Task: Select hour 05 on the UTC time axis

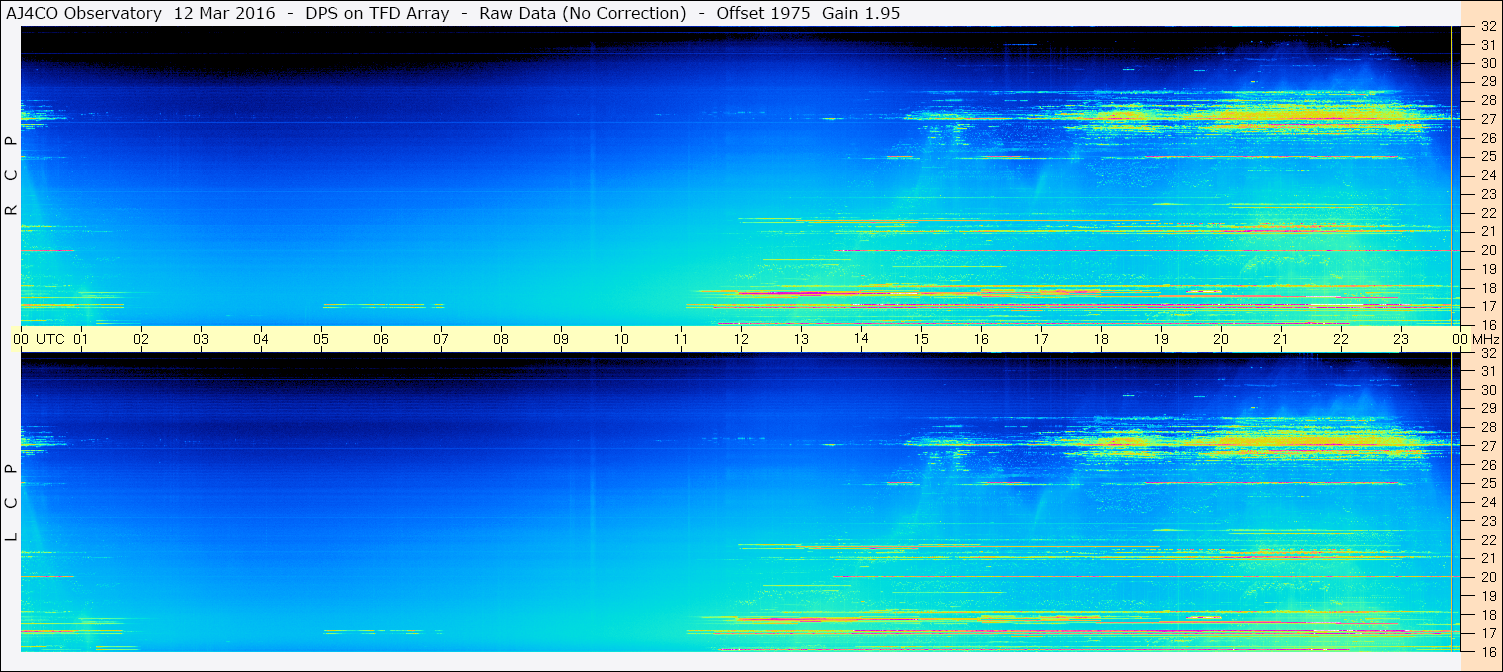Action: tap(321, 339)
